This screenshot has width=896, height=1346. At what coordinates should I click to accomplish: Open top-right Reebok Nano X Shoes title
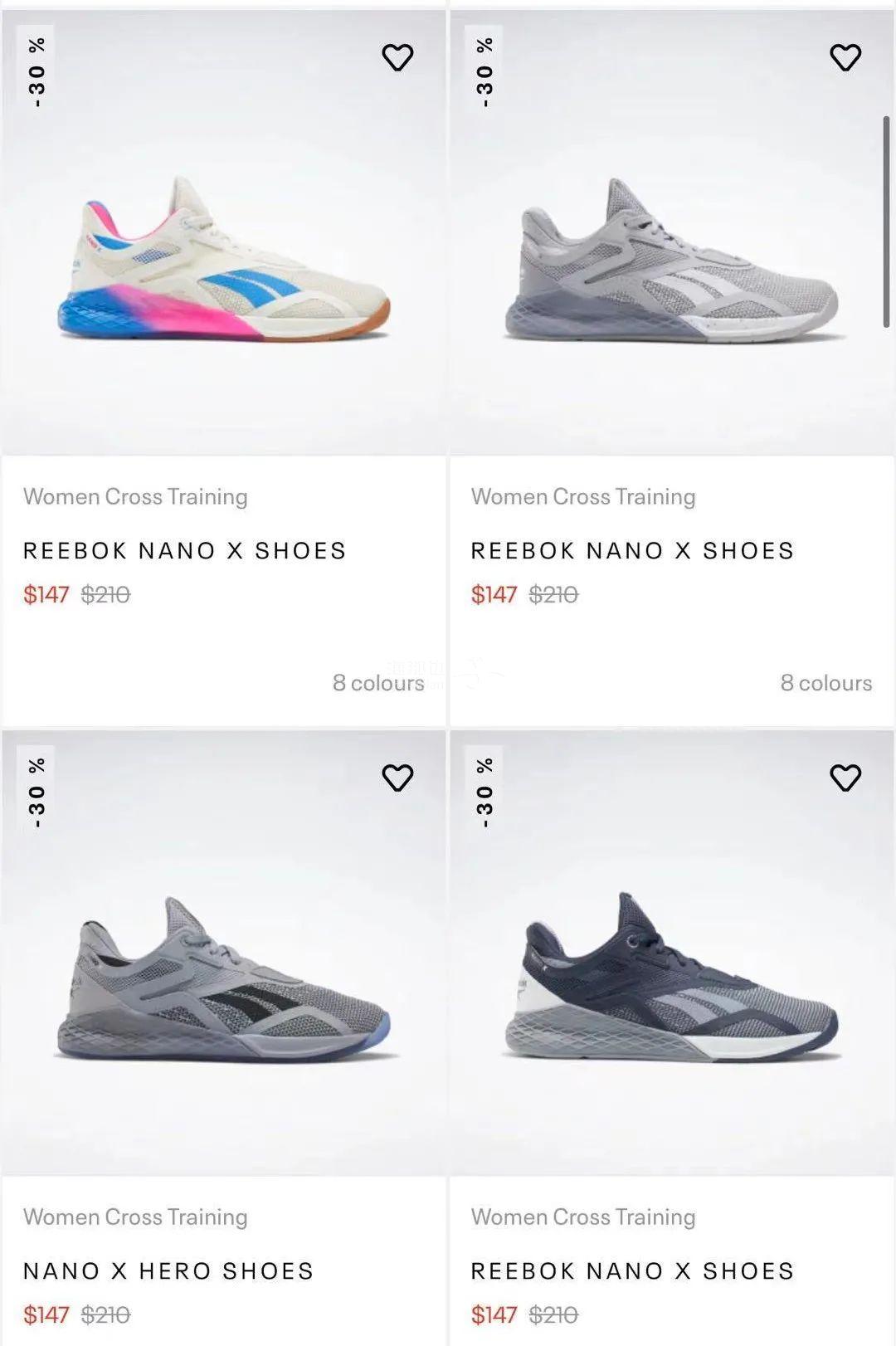tap(632, 551)
